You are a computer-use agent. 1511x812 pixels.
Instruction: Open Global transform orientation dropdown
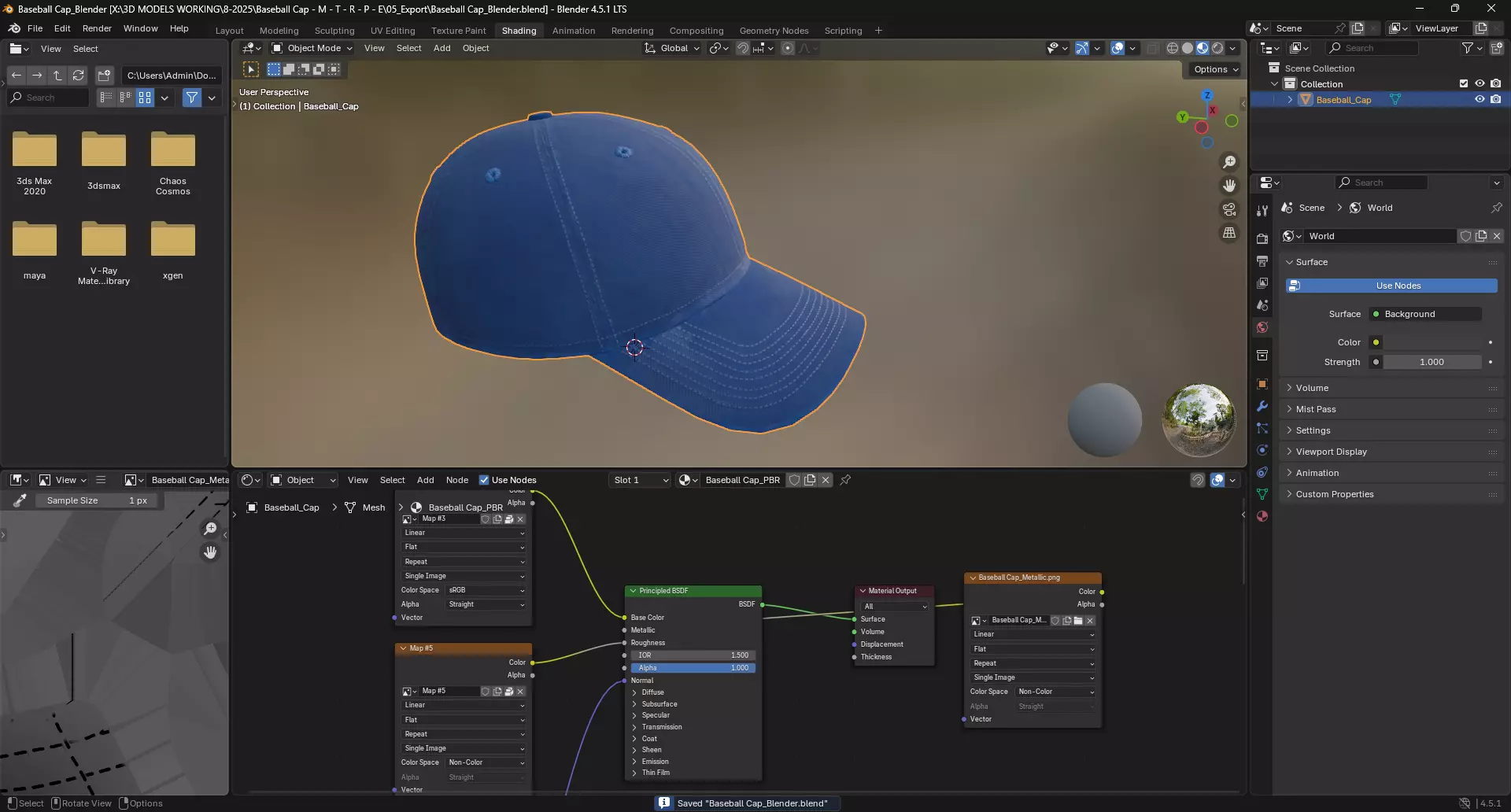[x=672, y=48]
